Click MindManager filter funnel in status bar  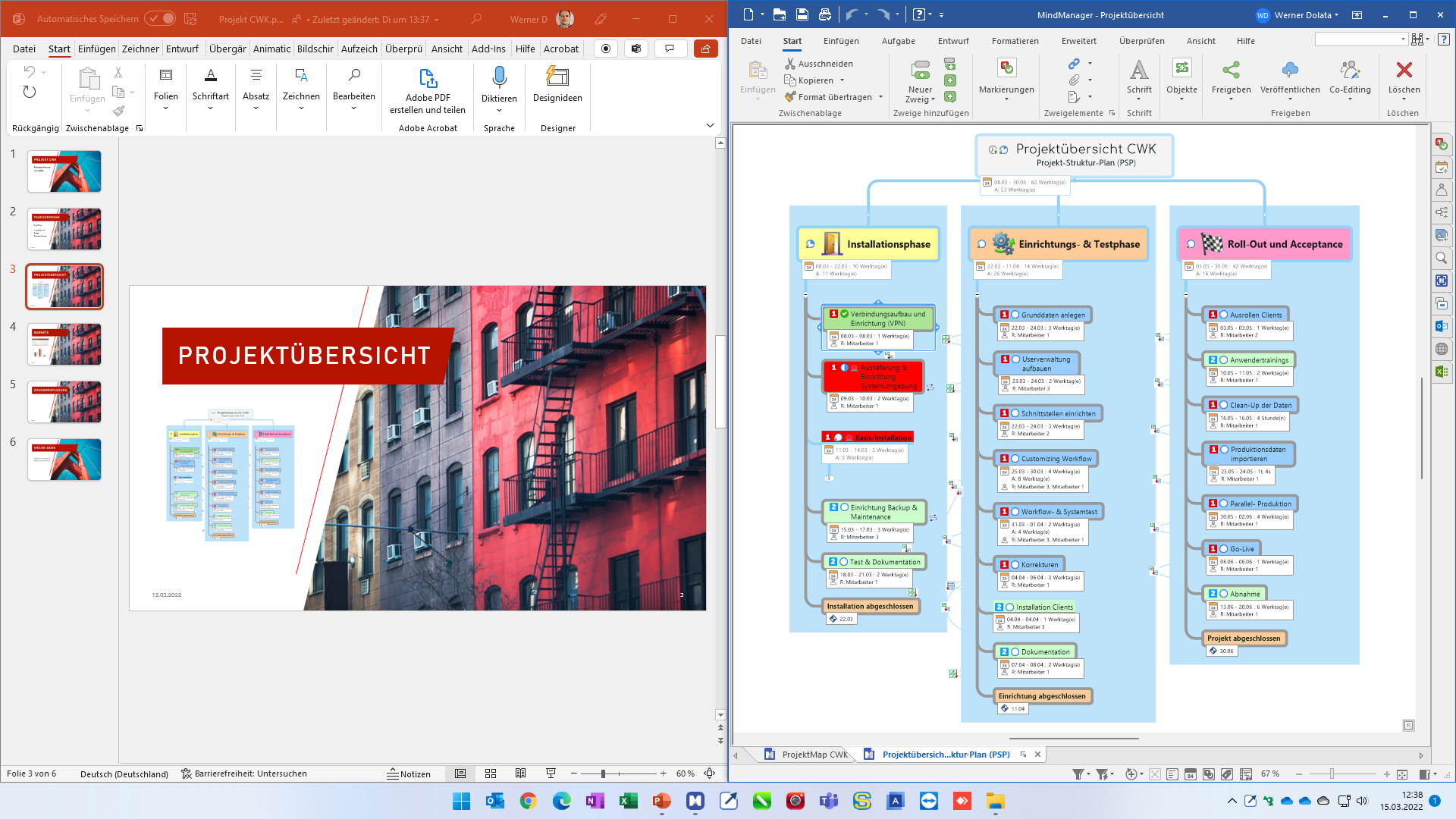tap(1078, 774)
